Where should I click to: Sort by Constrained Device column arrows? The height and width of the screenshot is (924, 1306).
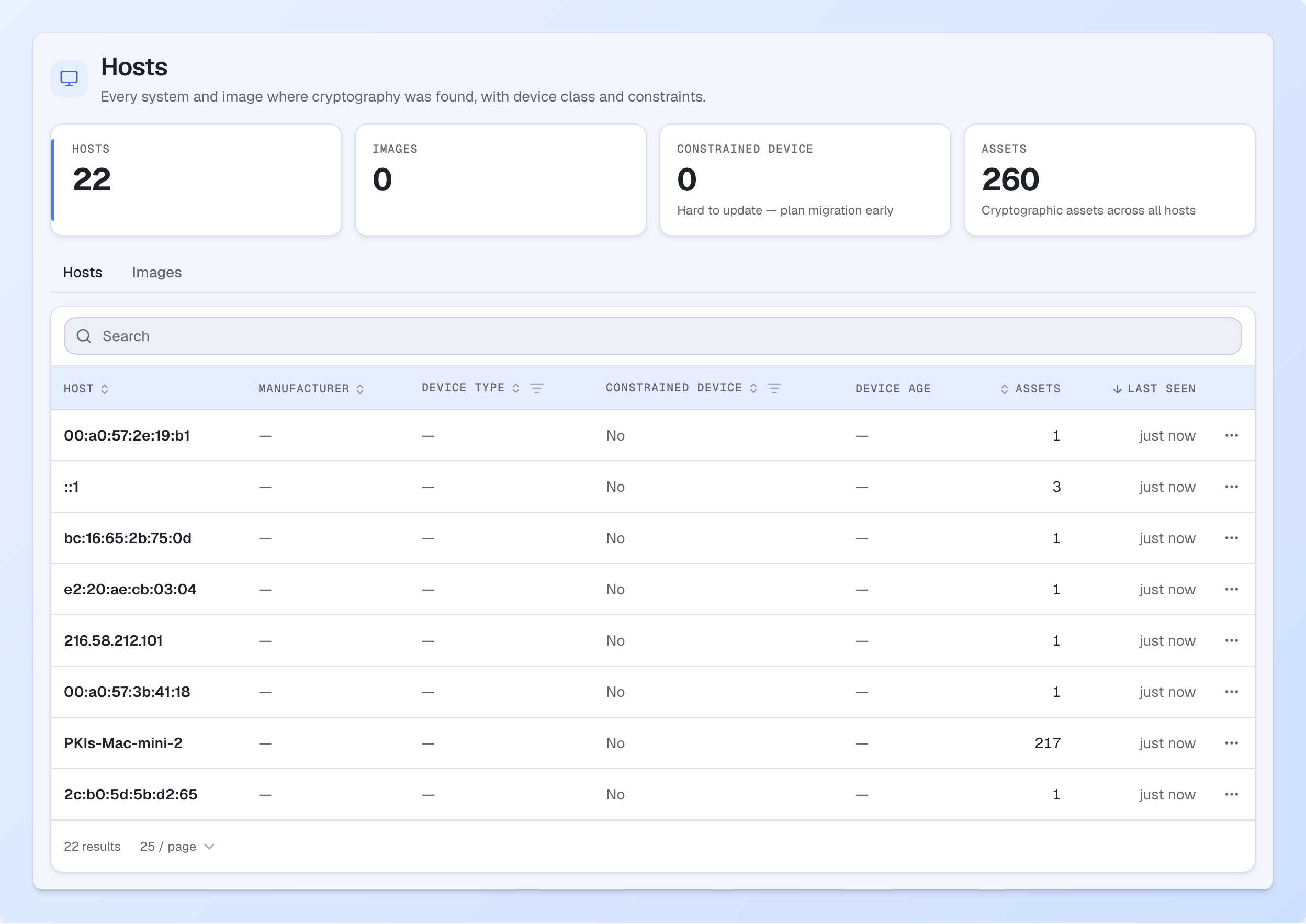(x=753, y=388)
